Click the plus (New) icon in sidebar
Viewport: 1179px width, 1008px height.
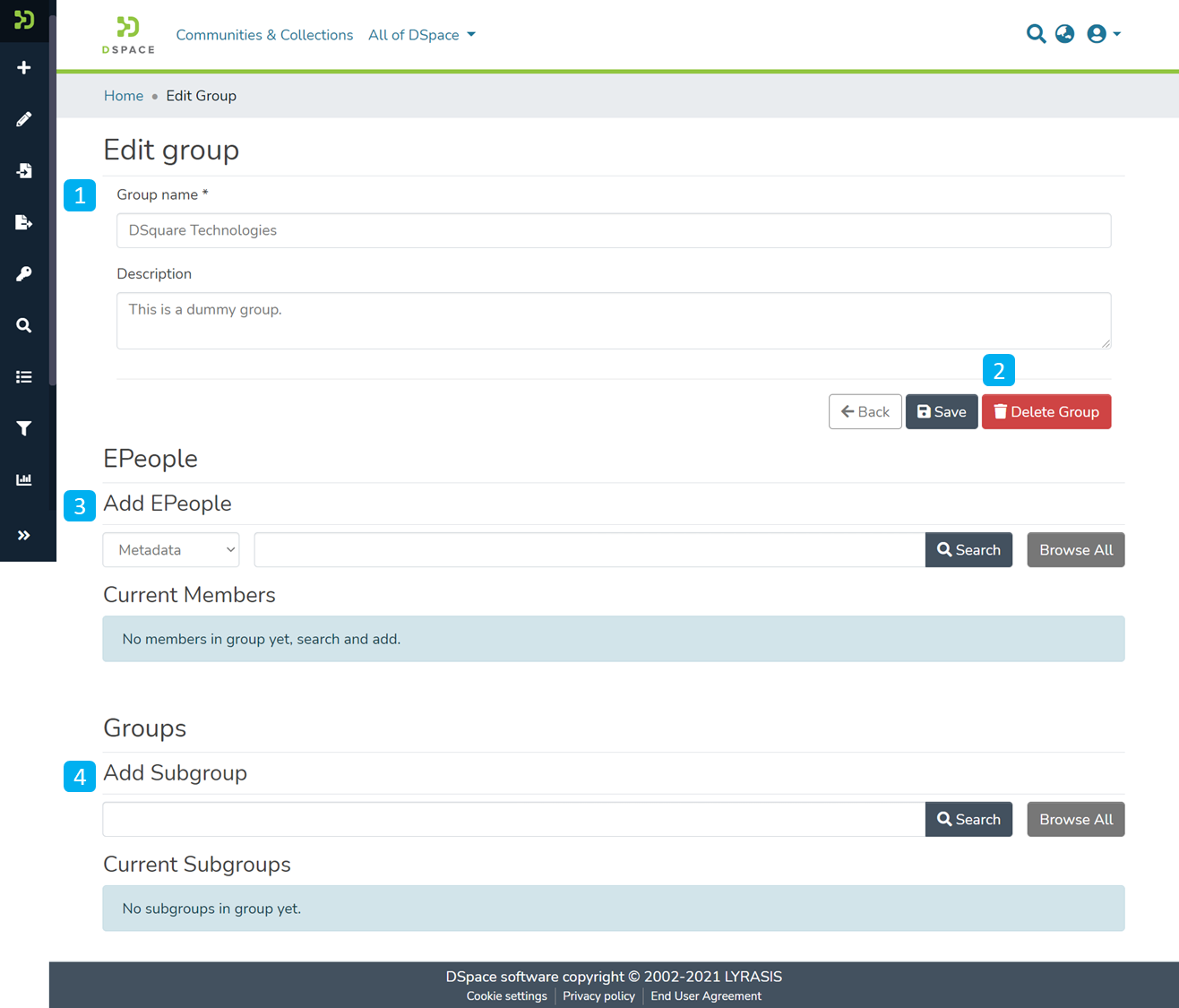coord(24,68)
